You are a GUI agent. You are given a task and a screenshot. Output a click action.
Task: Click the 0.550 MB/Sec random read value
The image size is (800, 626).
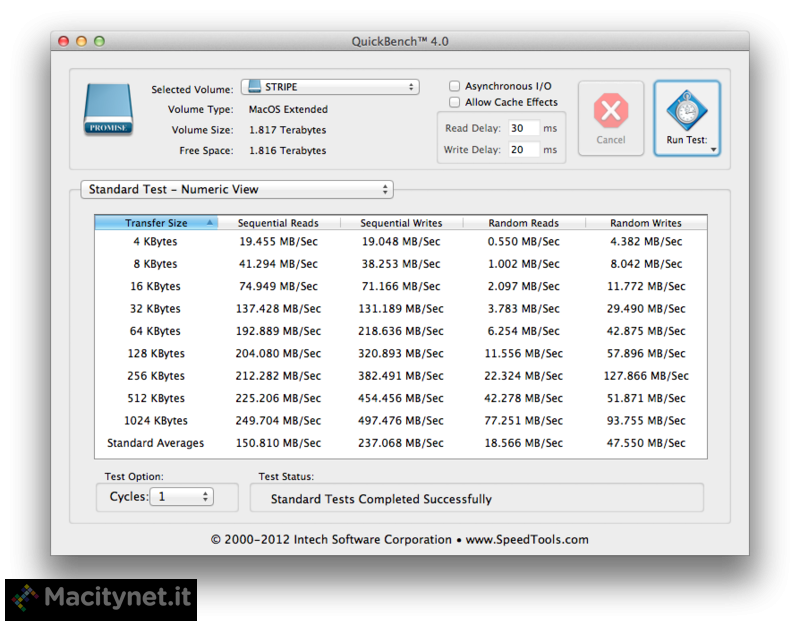523,241
